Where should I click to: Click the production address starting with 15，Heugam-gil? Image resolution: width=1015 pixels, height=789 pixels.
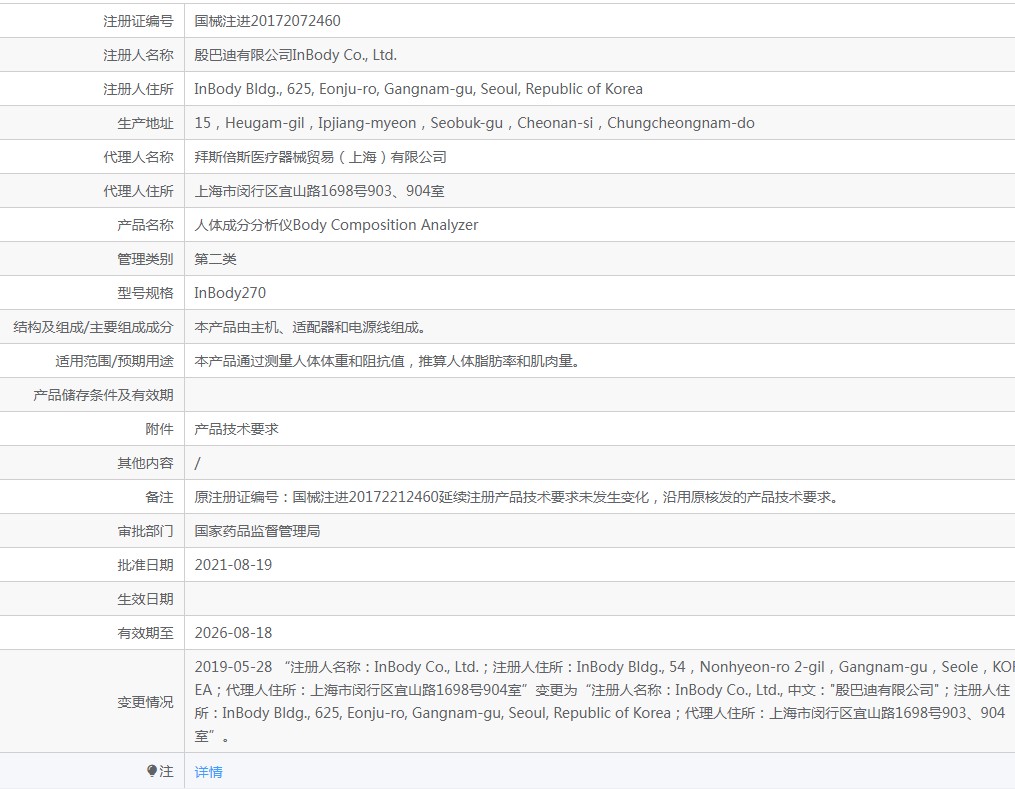point(474,123)
